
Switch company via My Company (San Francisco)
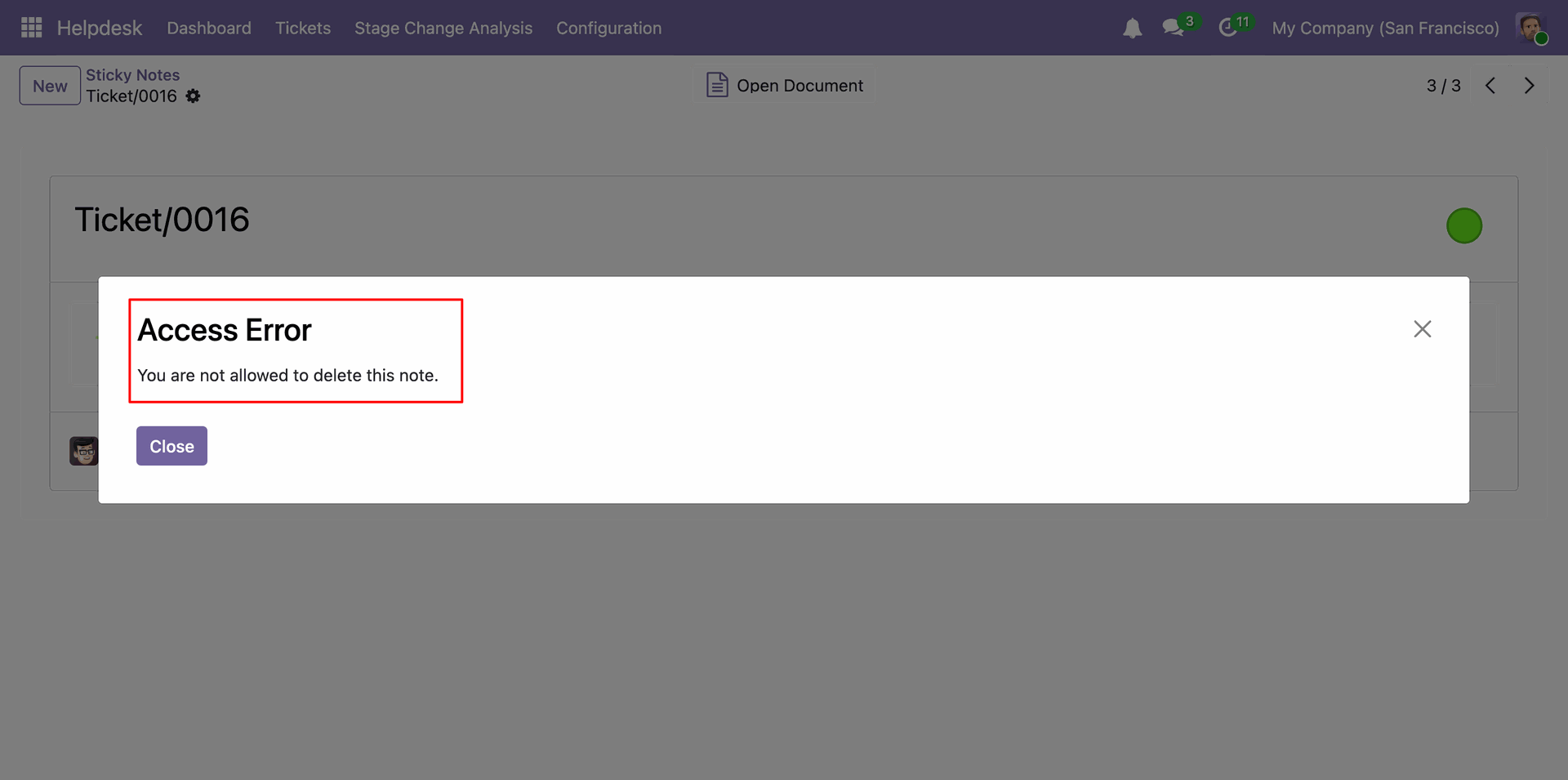click(1386, 28)
